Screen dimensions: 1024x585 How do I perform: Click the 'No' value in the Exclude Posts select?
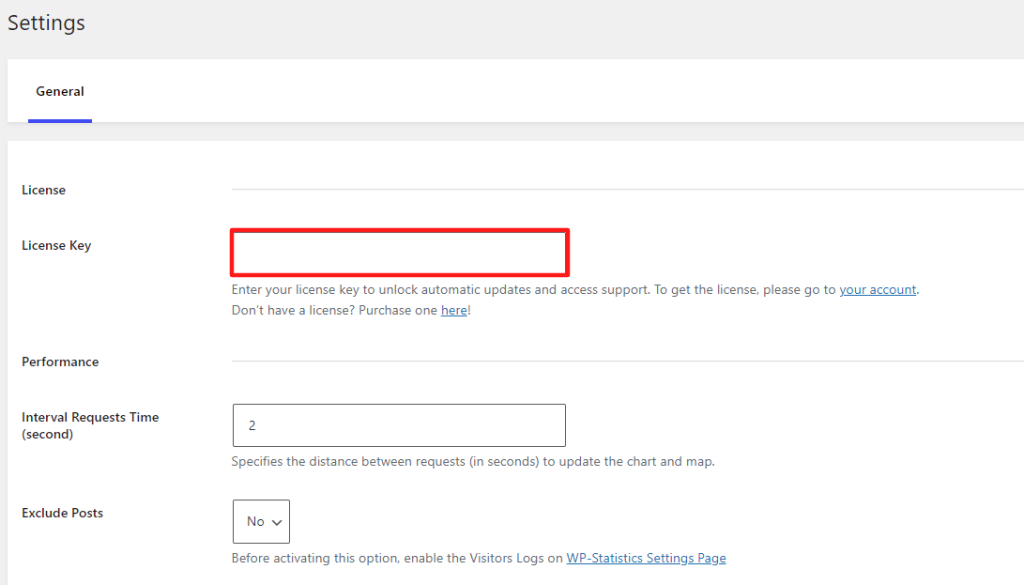click(255, 522)
